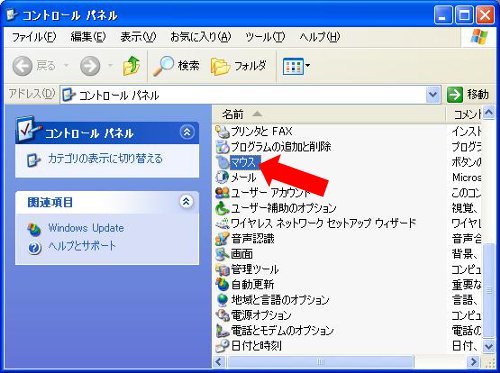Open the 日付と時刻 icon

coord(222,346)
